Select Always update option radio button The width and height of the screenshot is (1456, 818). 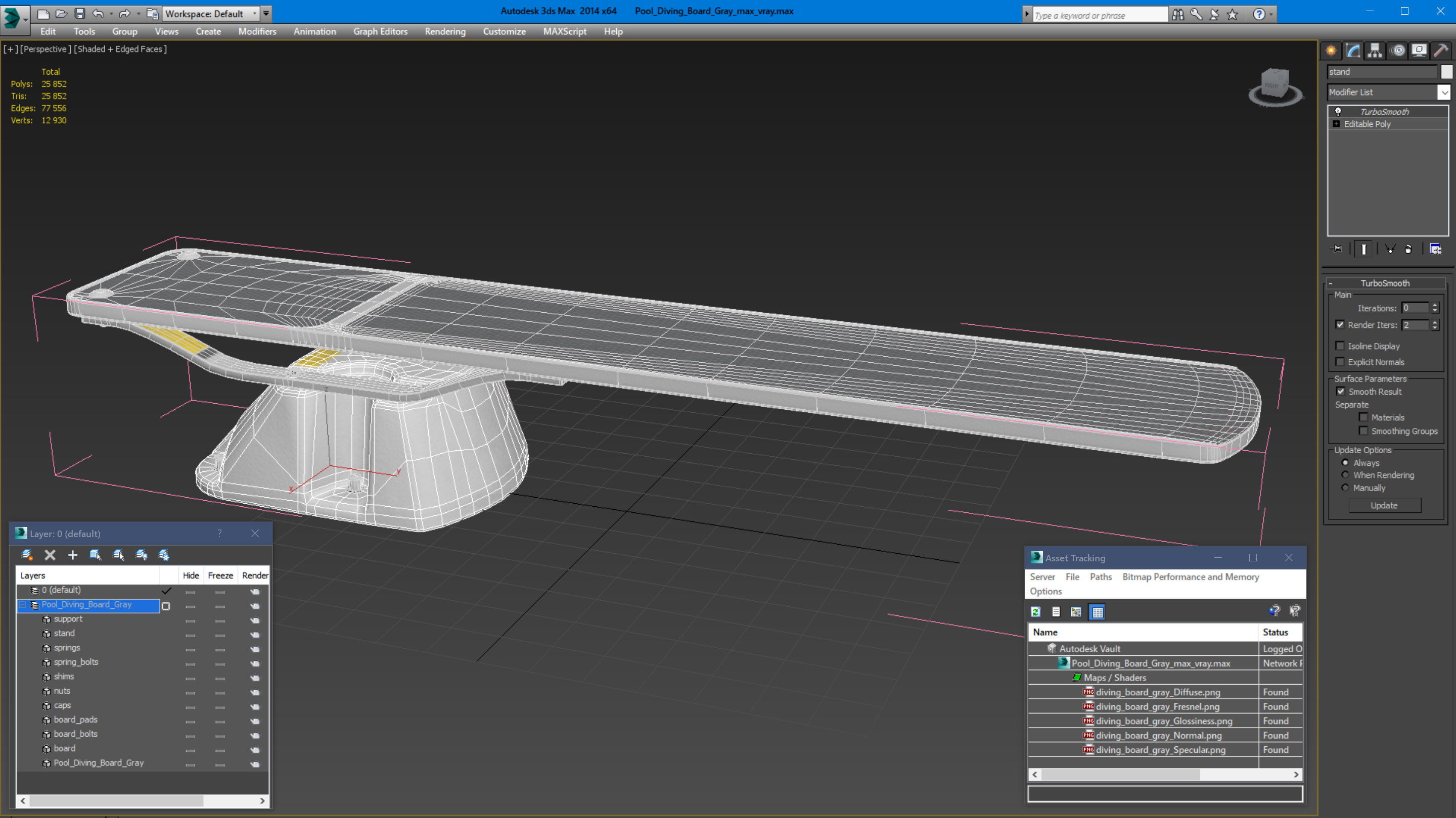(1345, 463)
